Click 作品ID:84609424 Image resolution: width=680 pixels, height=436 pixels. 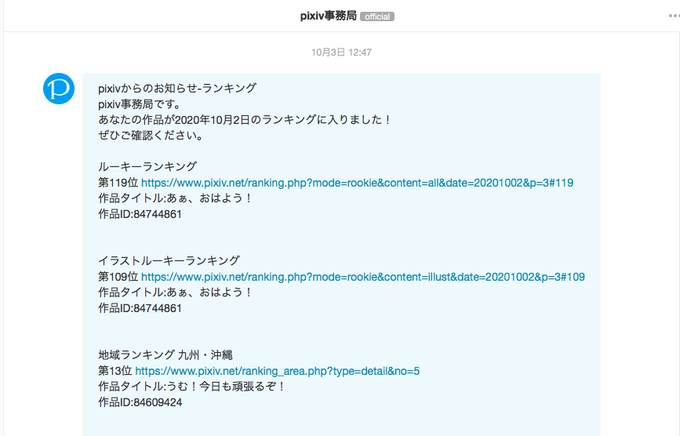[140, 402]
